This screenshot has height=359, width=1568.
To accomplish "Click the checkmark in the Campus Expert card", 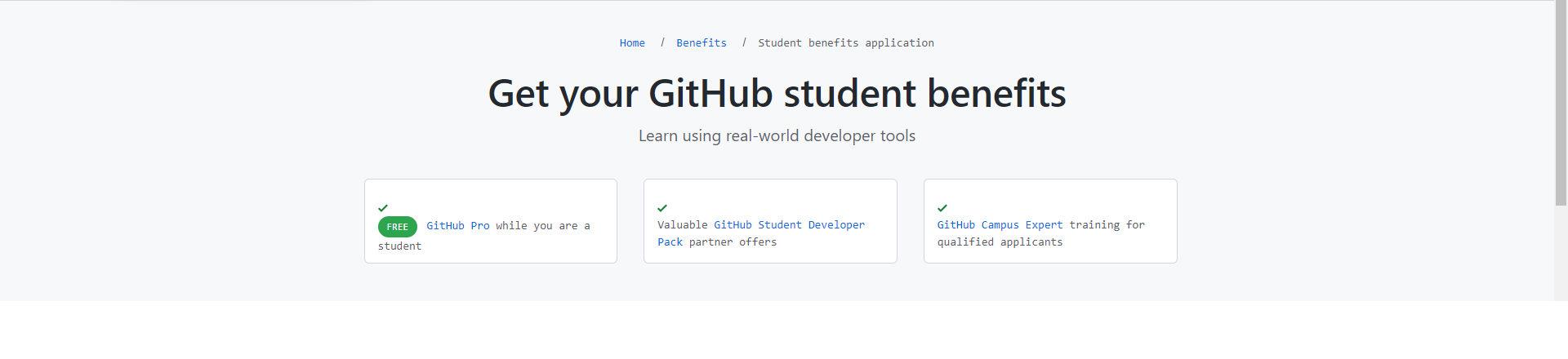I will click(942, 208).
